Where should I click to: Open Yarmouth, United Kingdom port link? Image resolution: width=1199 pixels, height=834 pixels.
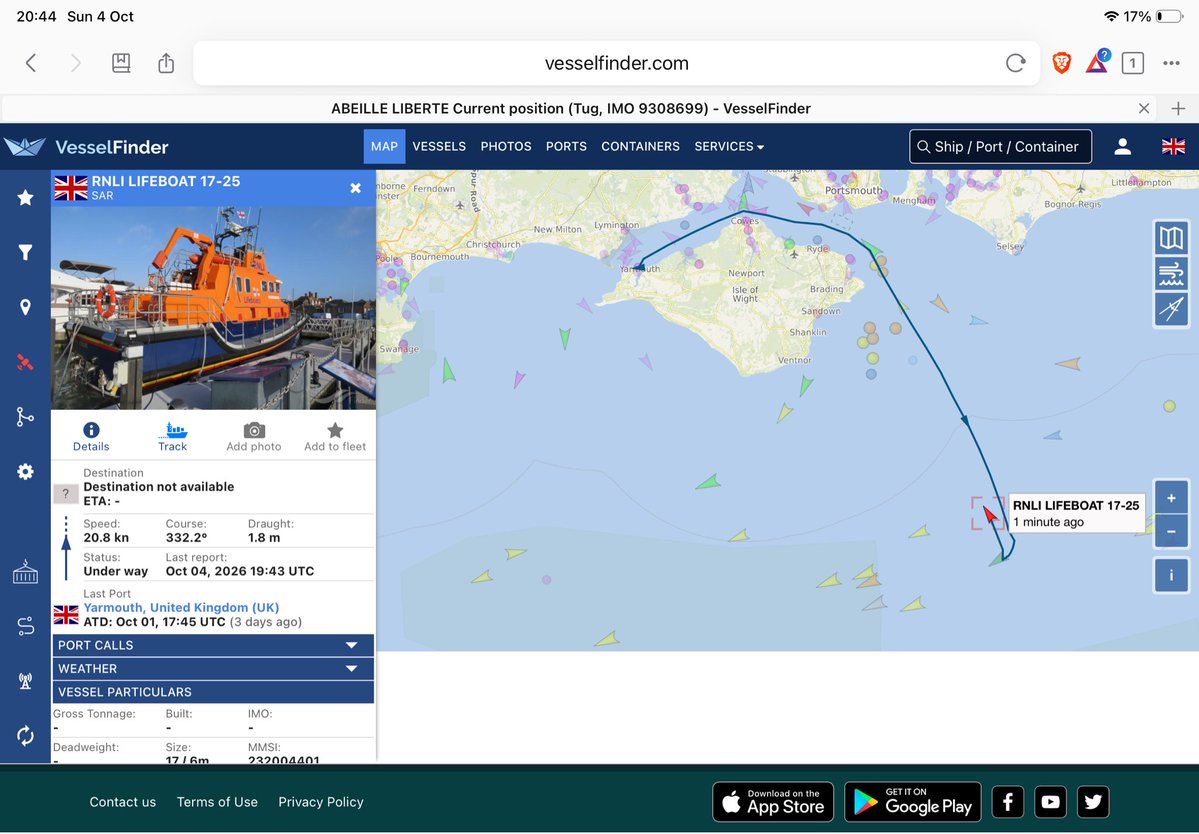tap(181, 608)
